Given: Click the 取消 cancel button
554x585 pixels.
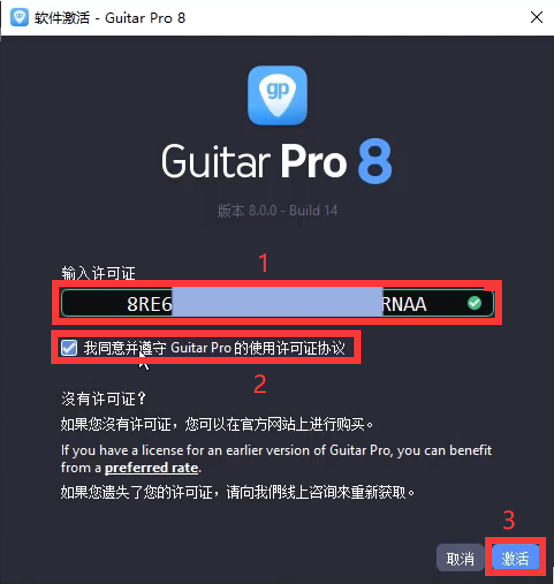Looking at the screenshot, I should 460,558.
